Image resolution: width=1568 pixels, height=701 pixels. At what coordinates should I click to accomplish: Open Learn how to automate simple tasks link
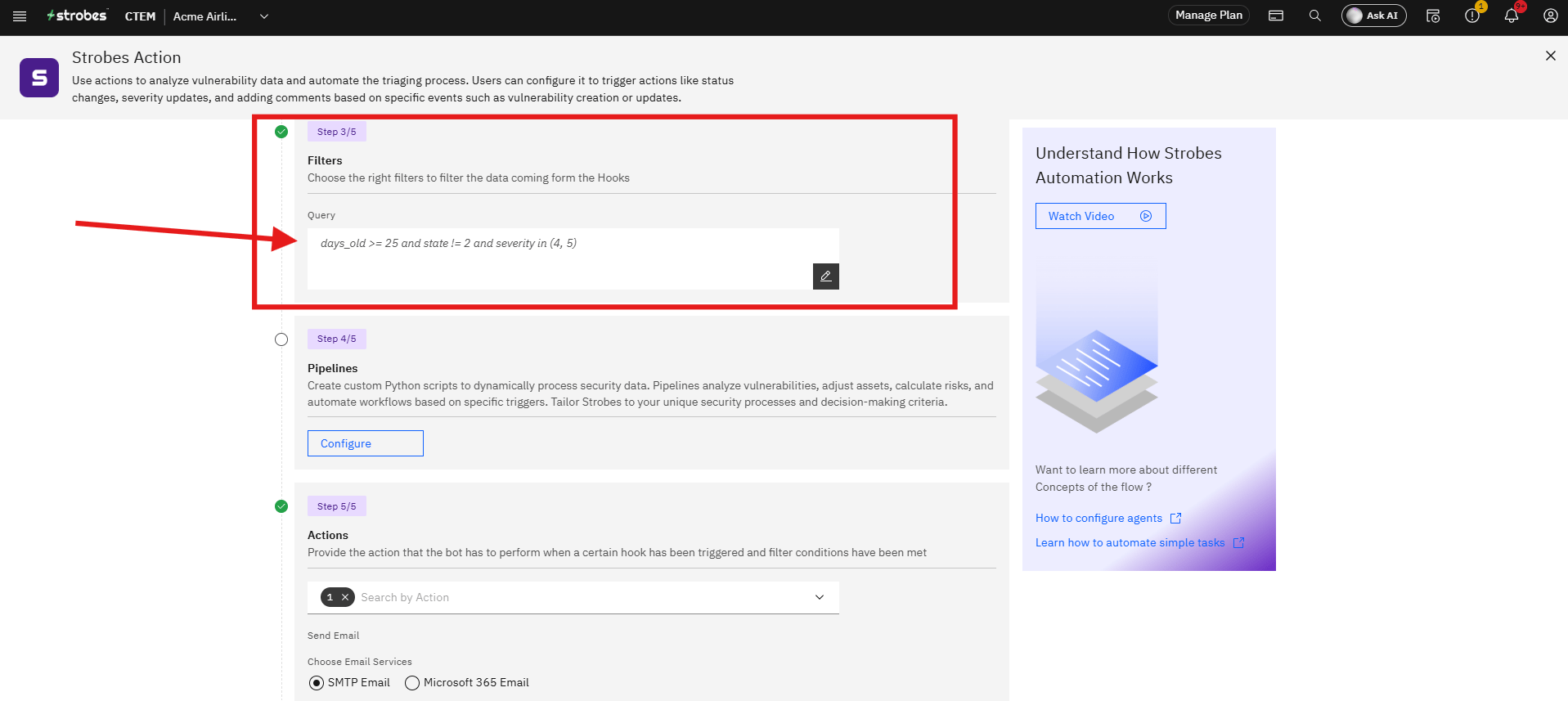[x=1139, y=542]
